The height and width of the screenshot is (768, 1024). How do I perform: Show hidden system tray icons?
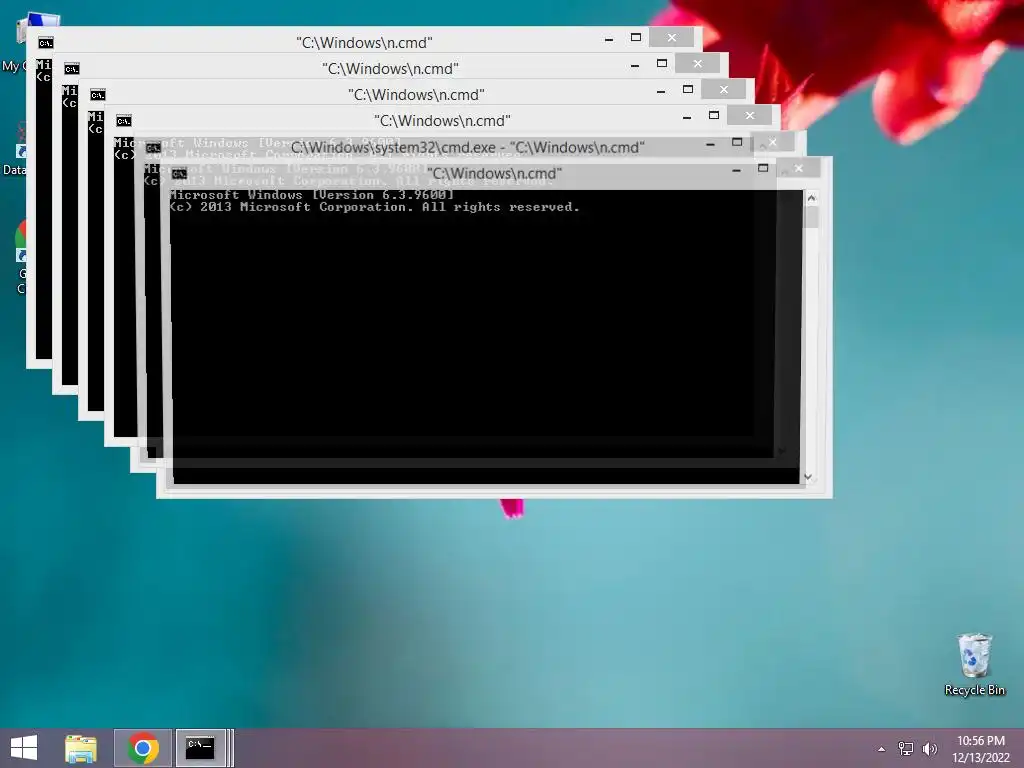(882, 749)
